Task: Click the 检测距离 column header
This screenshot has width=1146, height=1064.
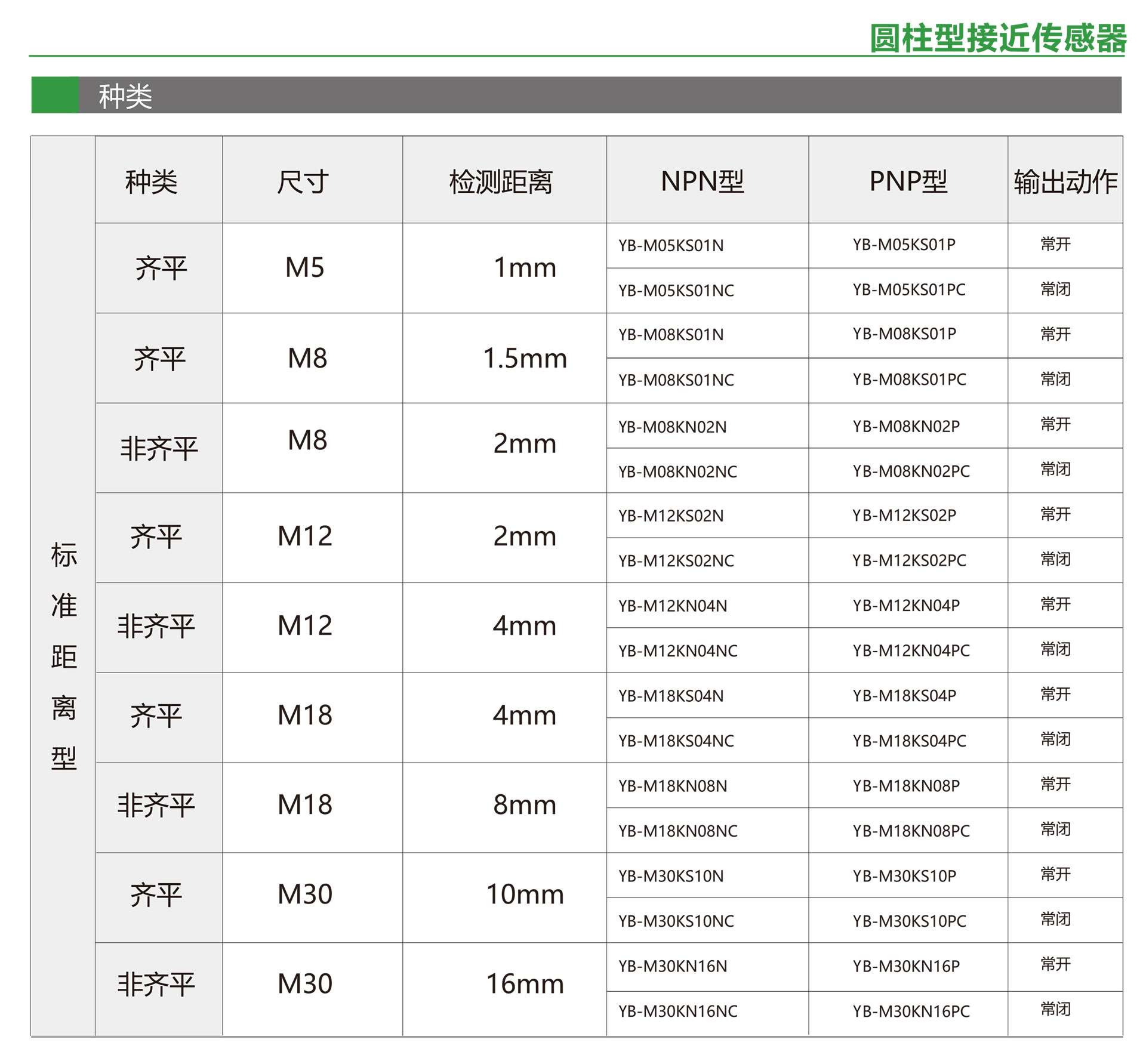Action: pos(501,181)
